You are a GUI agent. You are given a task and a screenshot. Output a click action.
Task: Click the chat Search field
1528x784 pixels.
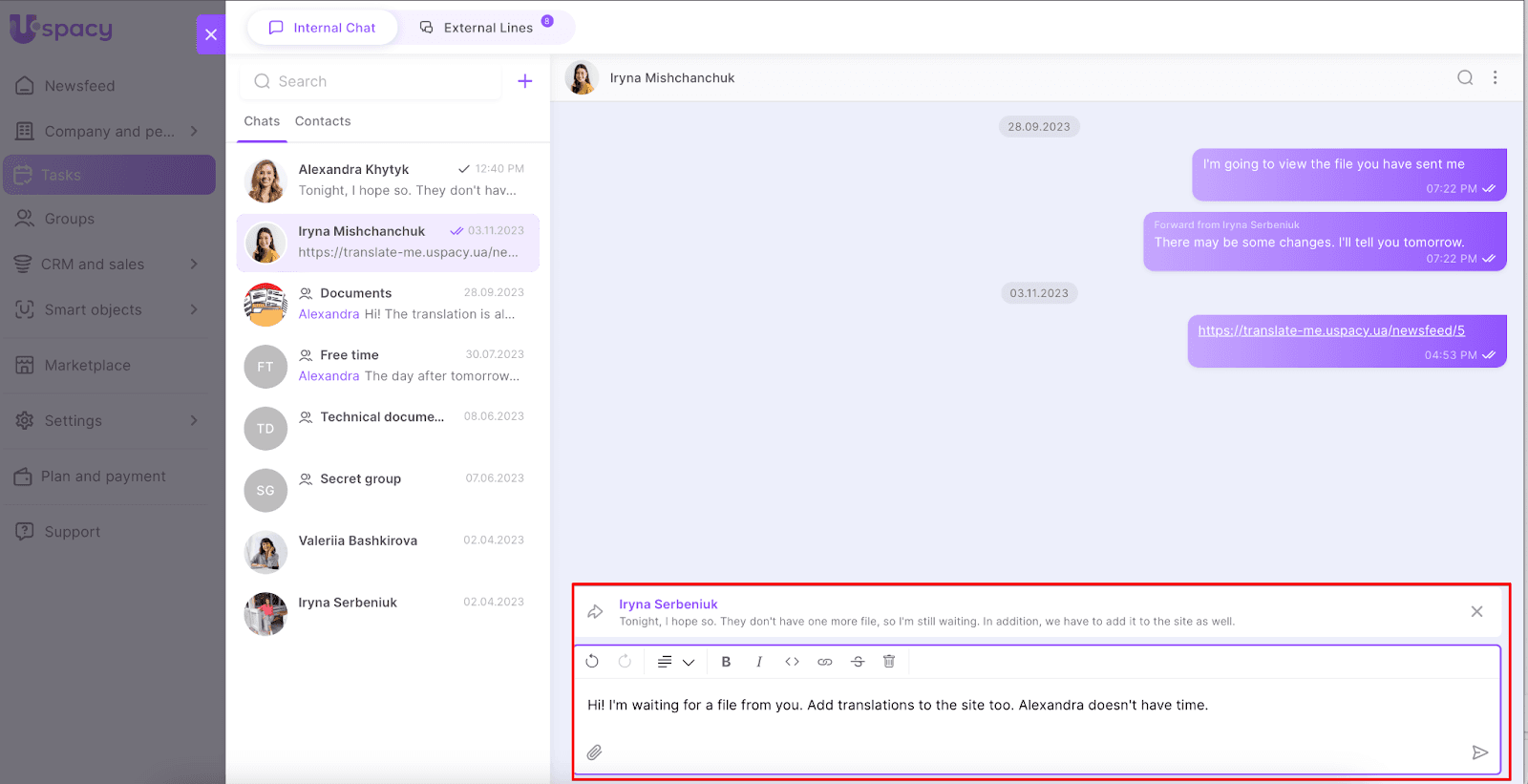coord(372,81)
